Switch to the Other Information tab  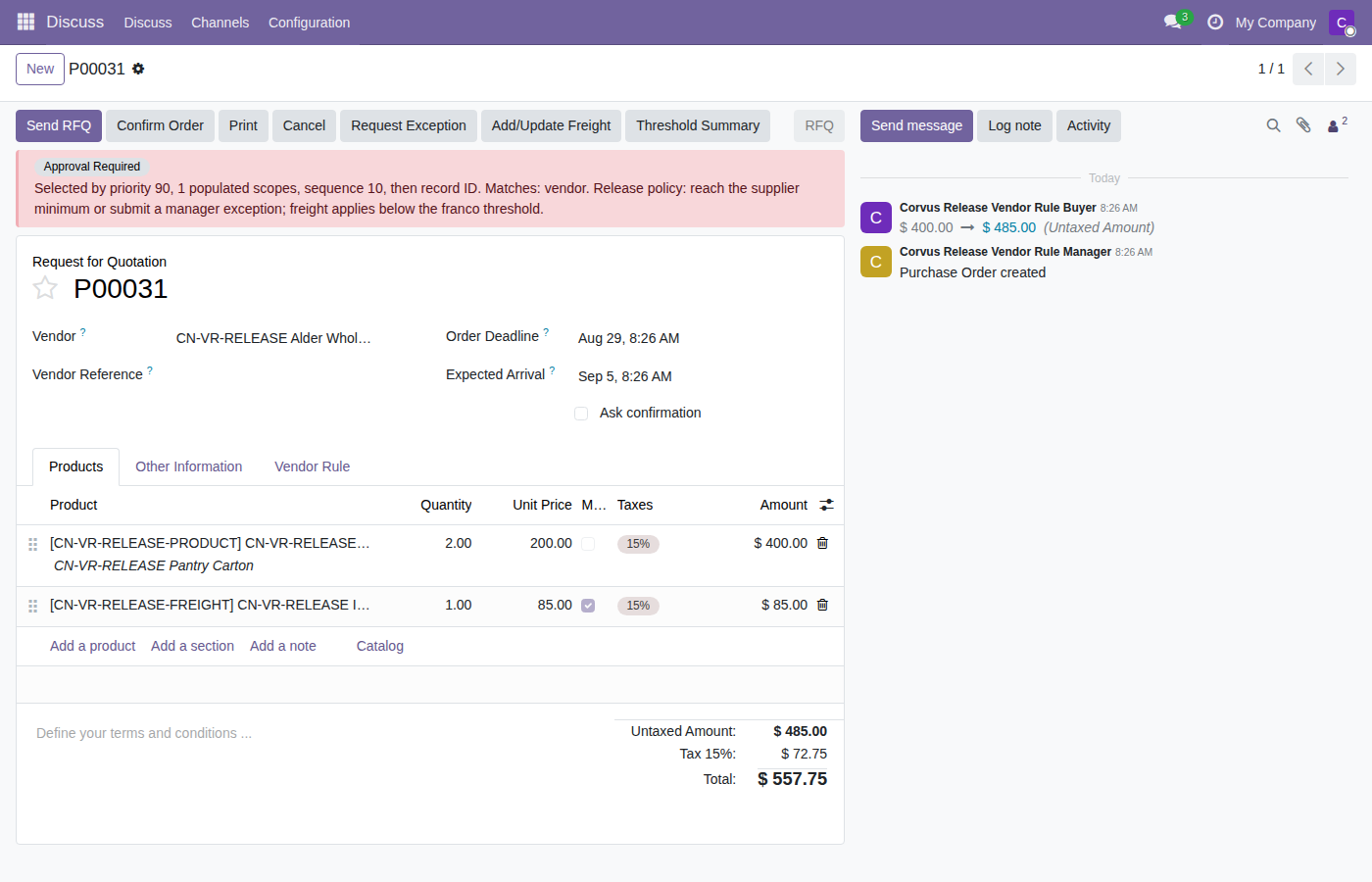(x=188, y=466)
